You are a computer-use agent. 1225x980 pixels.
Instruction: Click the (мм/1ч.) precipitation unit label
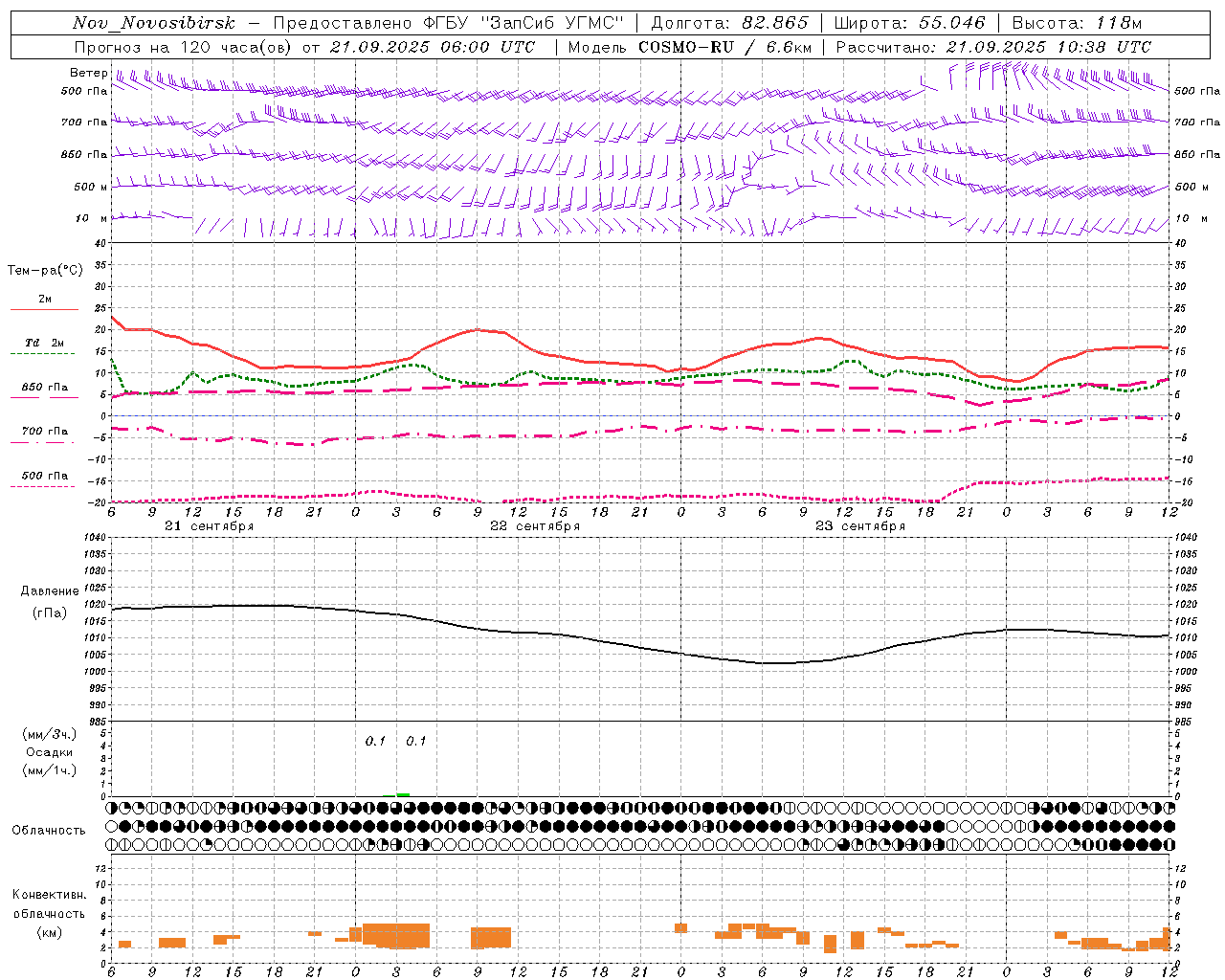point(50,770)
